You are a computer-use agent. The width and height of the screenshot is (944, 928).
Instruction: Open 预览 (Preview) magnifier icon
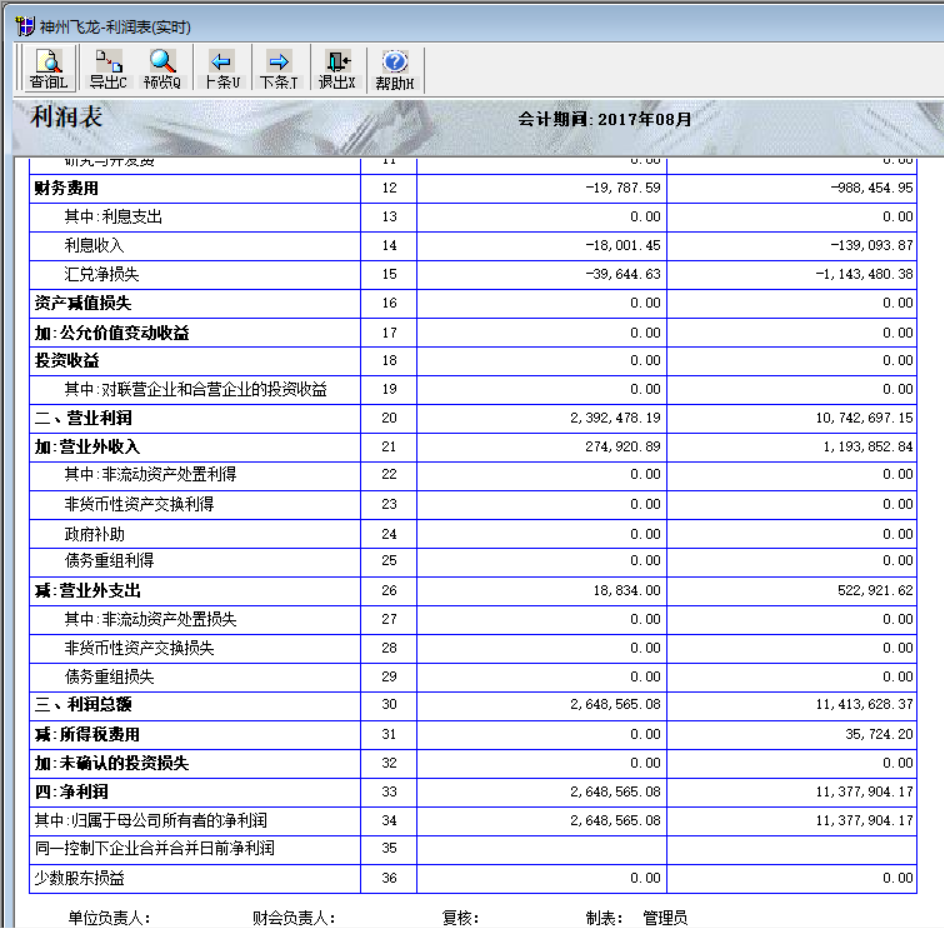coord(162,69)
